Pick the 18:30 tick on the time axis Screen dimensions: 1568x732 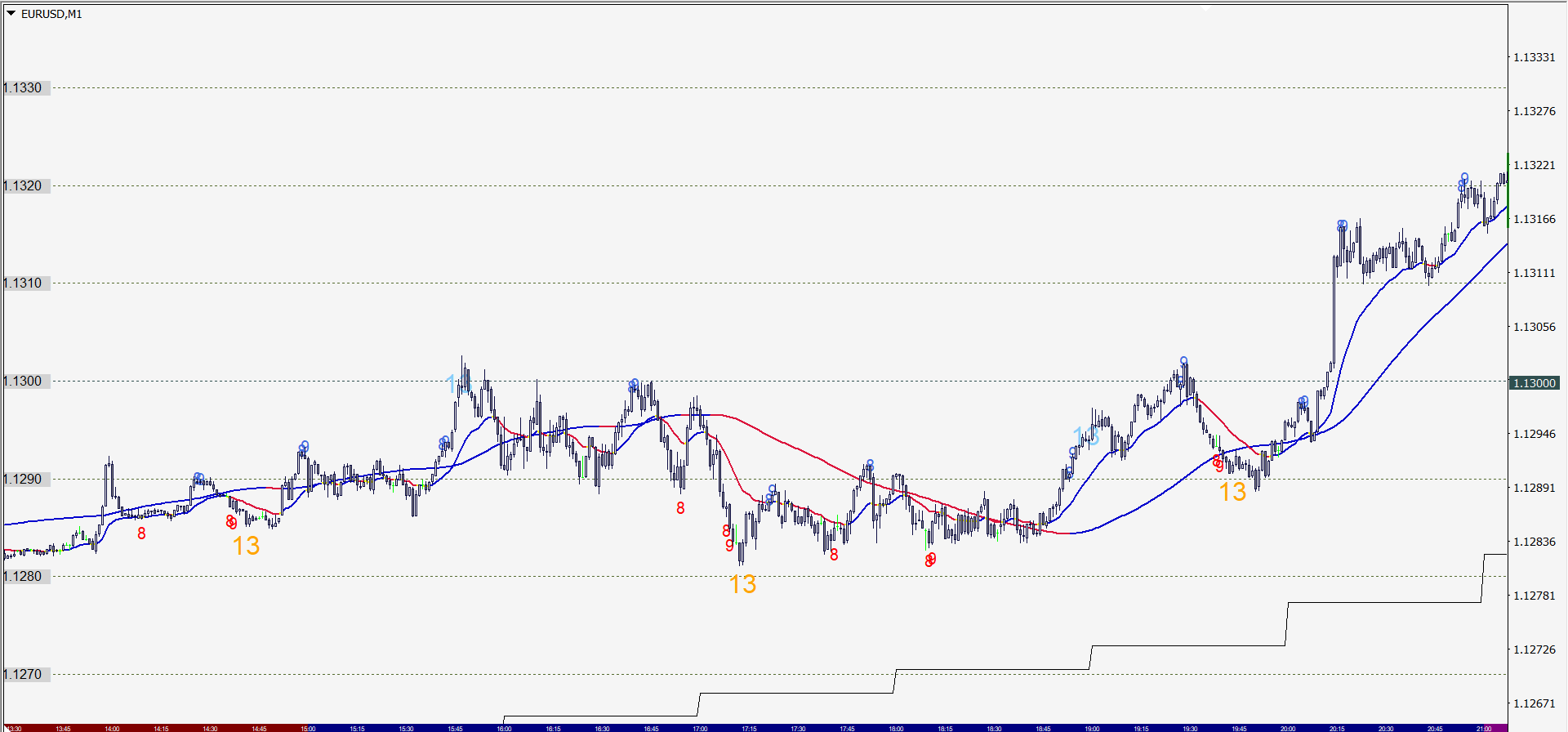point(994,728)
